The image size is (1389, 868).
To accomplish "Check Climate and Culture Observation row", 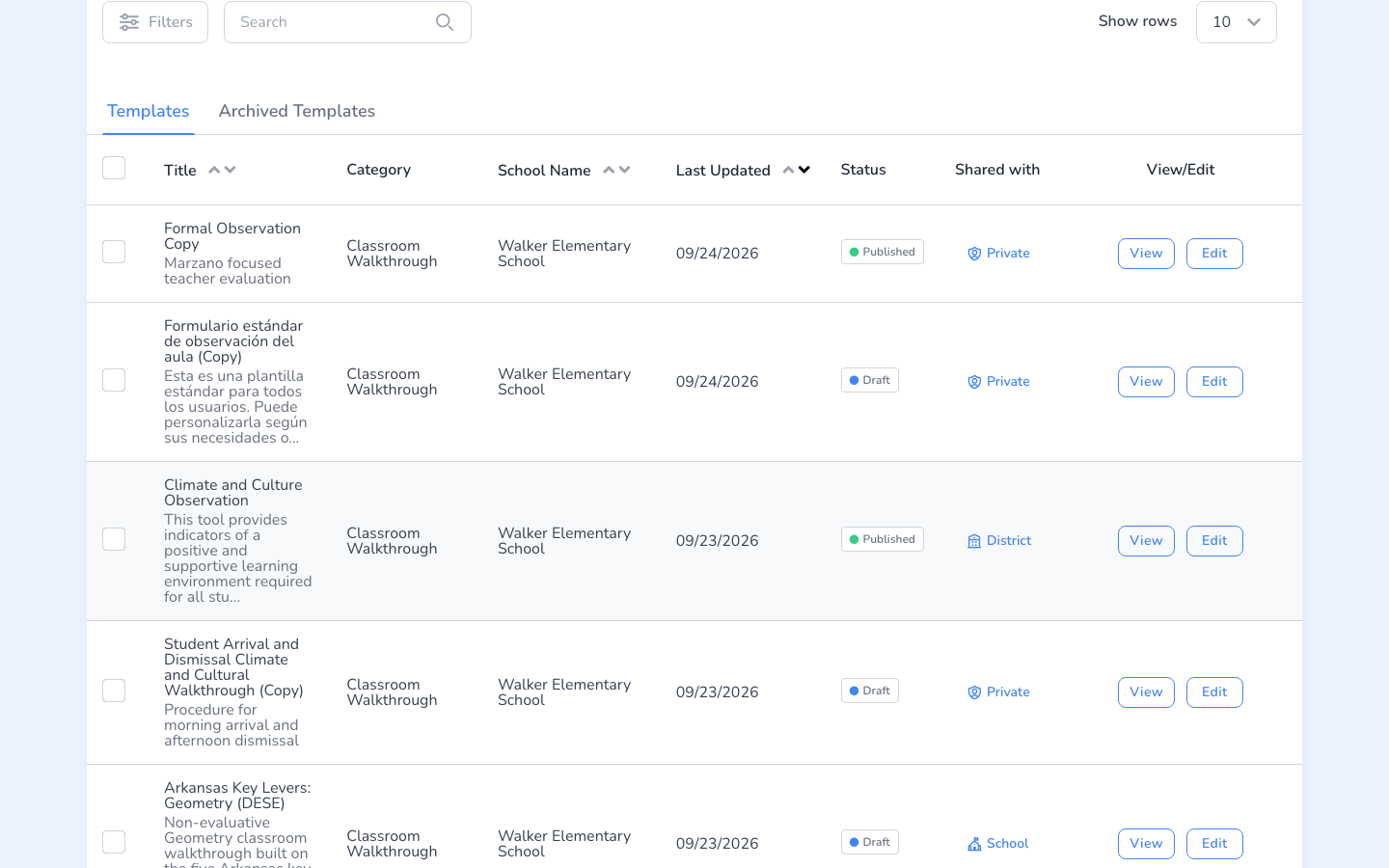I will pos(114,539).
